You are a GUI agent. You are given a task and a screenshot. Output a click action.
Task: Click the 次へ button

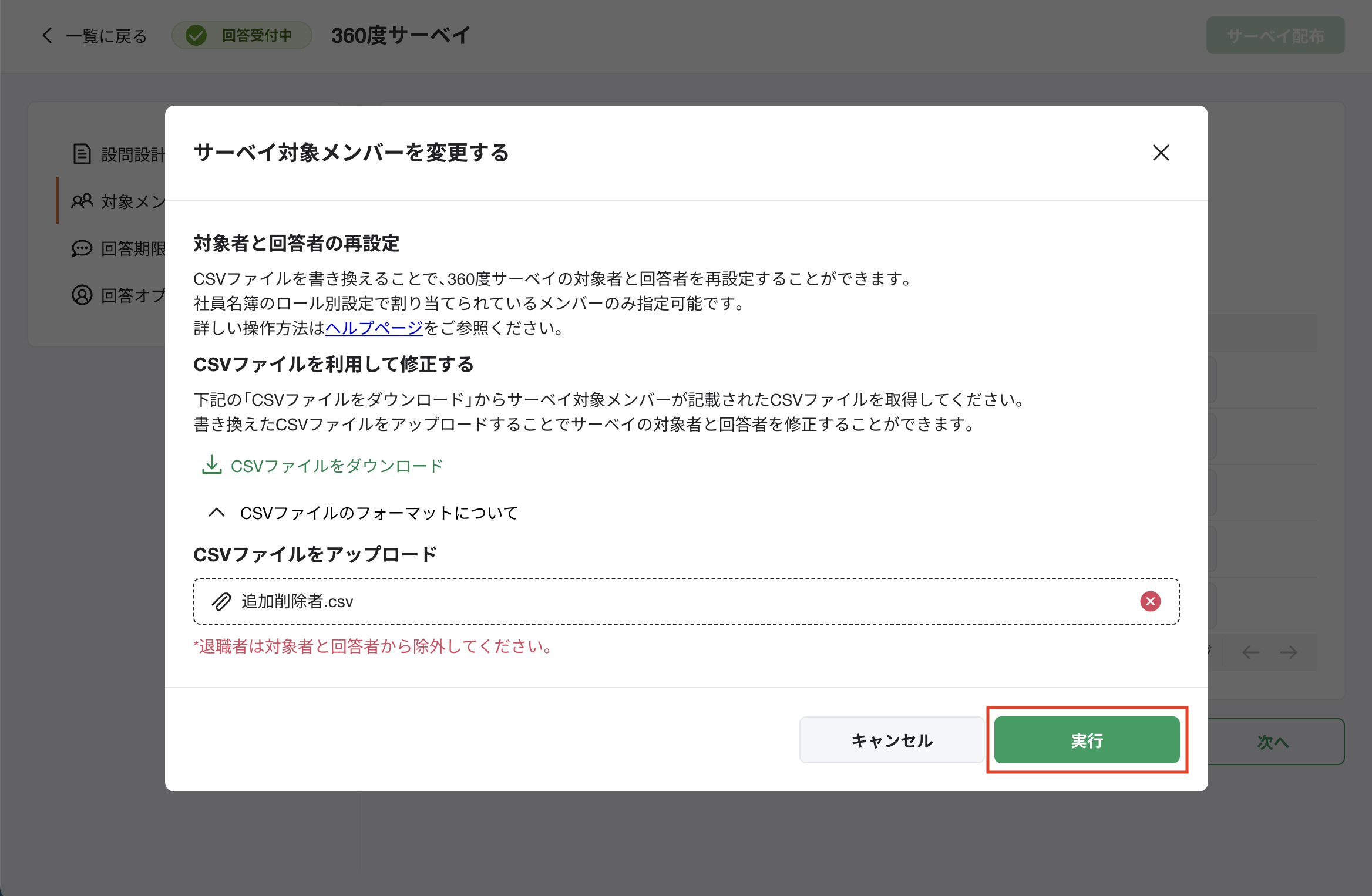[x=1273, y=741]
